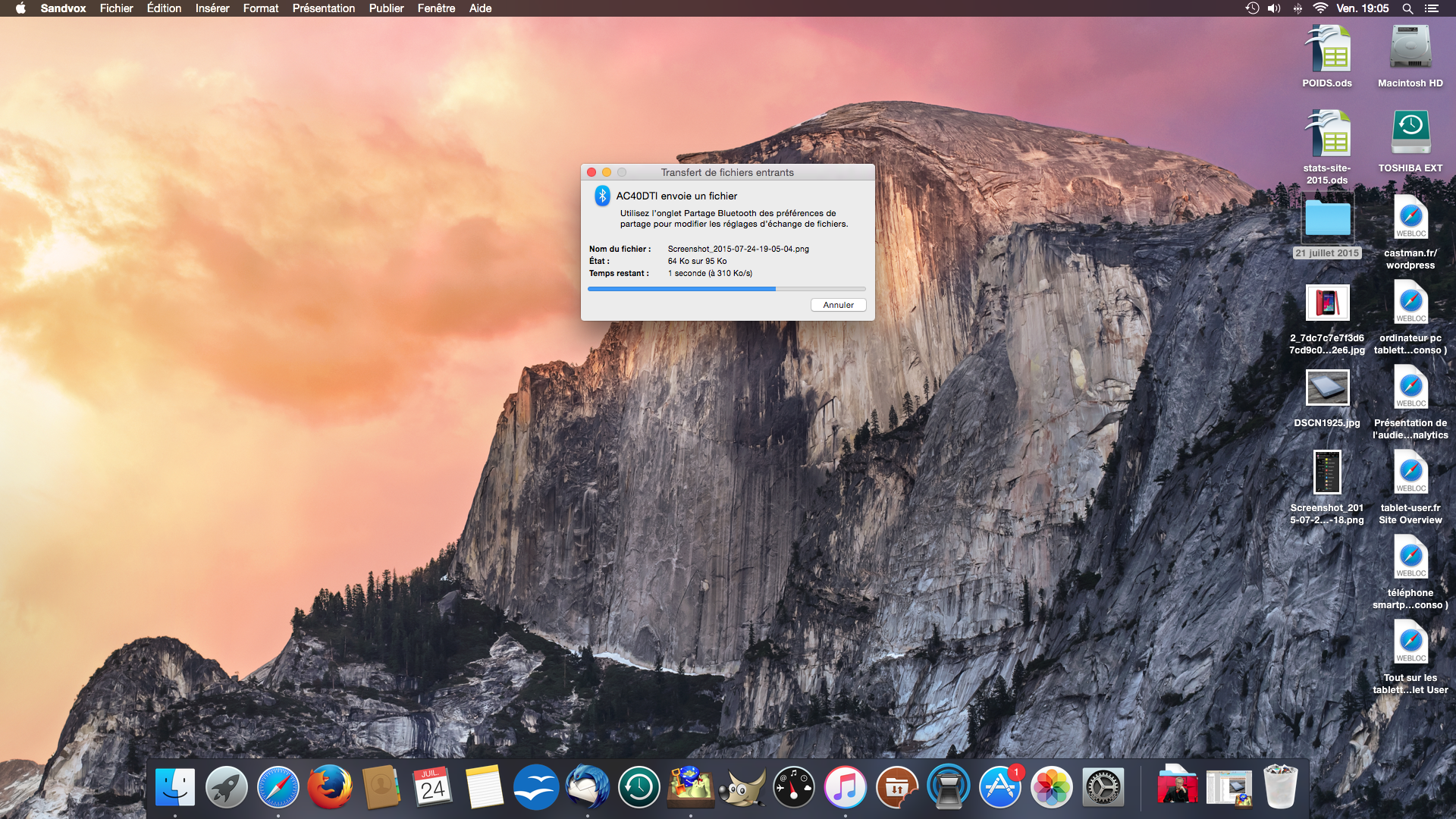The height and width of the screenshot is (819, 1456).
Task: Open Firefox from the dock
Action: pos(330,788)
